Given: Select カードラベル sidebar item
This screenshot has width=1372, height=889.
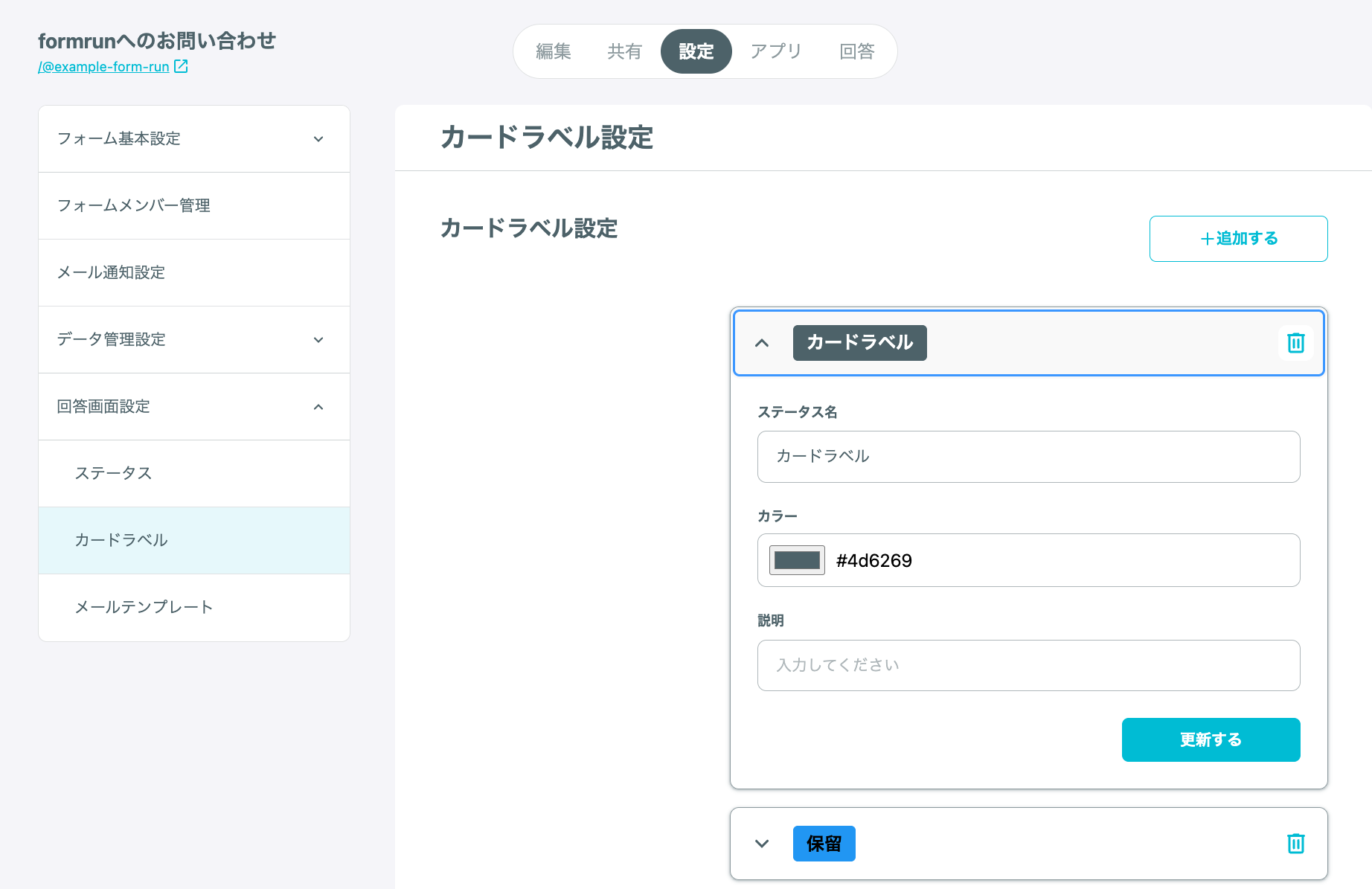Looking at the screenshot, I should [x=194, y=541].
